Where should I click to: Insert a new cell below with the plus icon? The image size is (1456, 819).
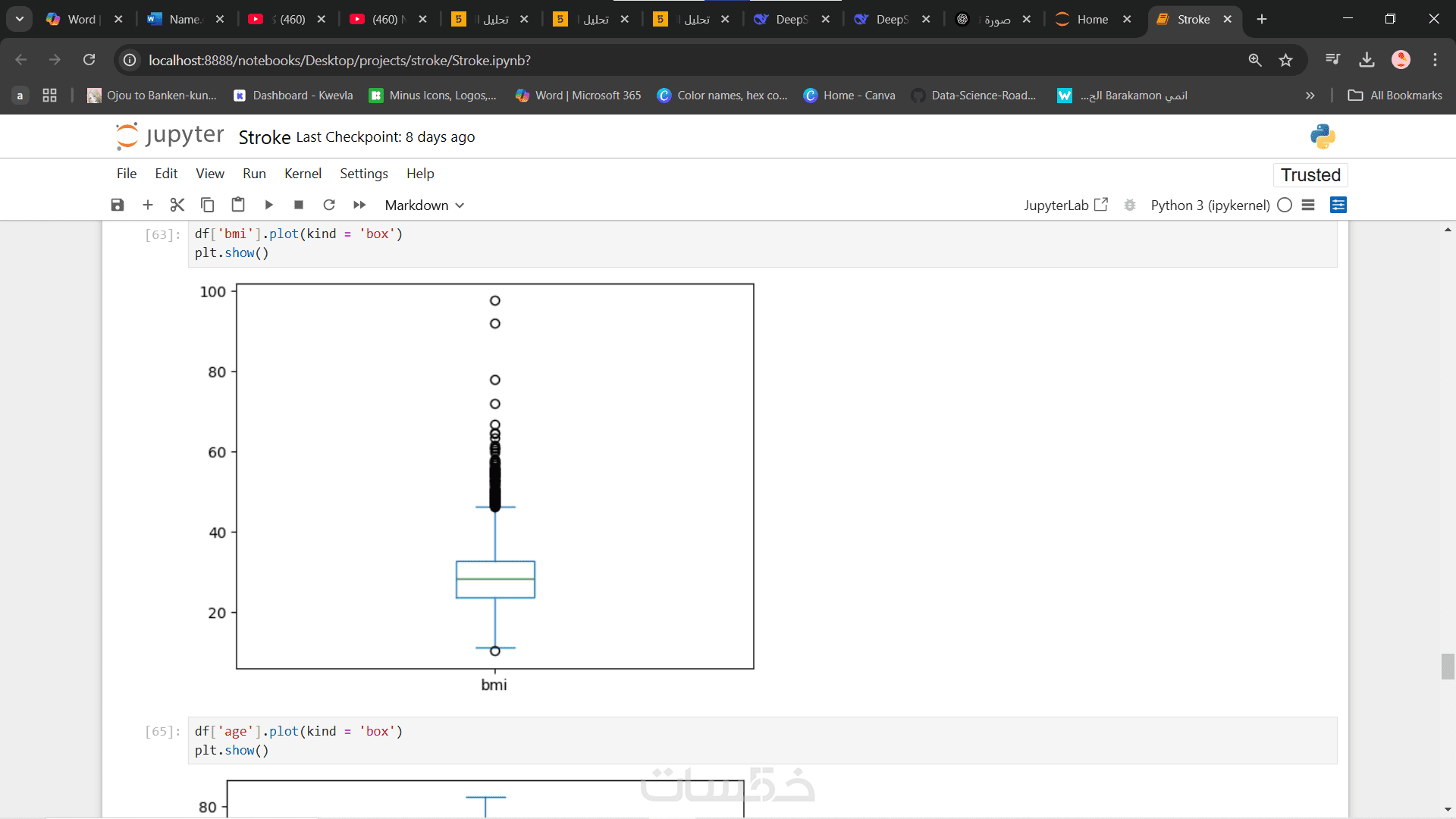point(148,205)
